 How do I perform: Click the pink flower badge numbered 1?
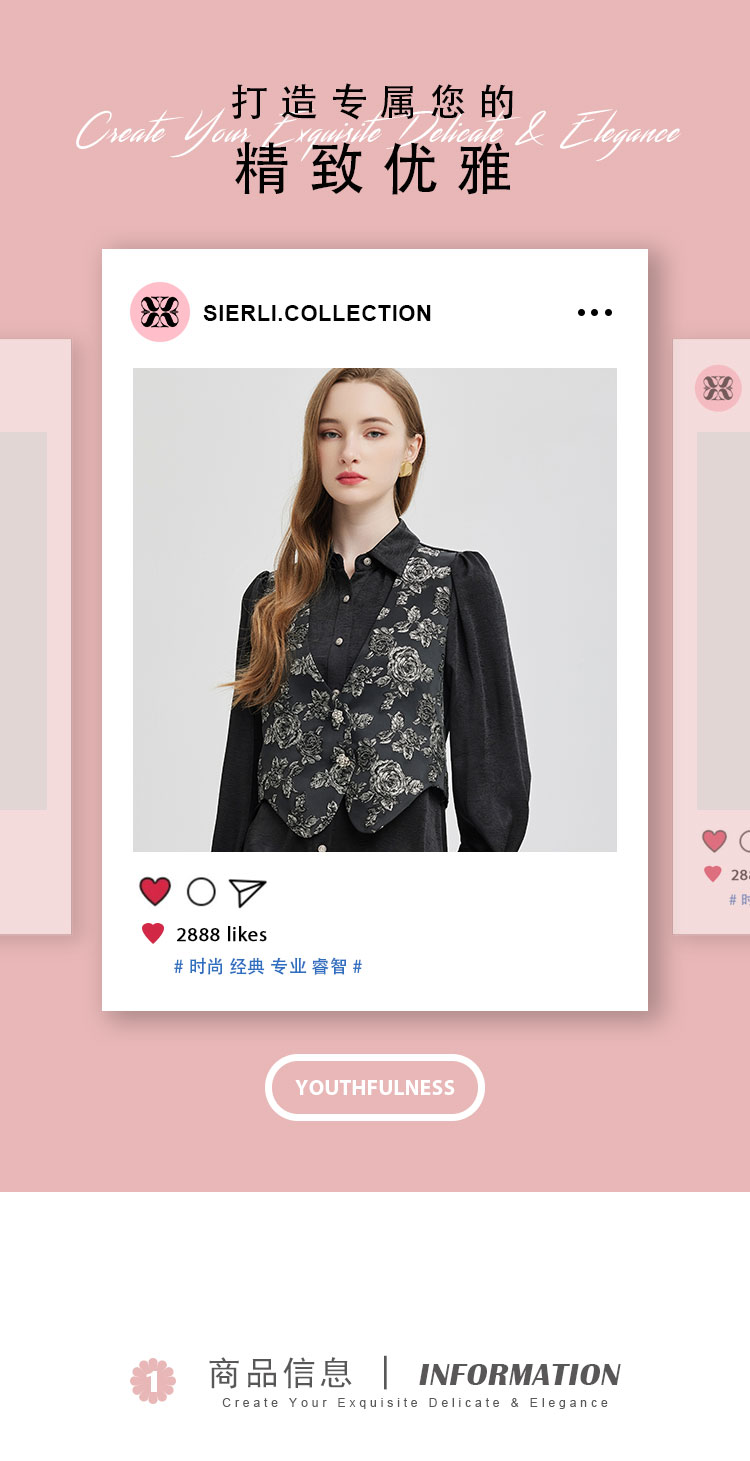[x=153, y=1381]
